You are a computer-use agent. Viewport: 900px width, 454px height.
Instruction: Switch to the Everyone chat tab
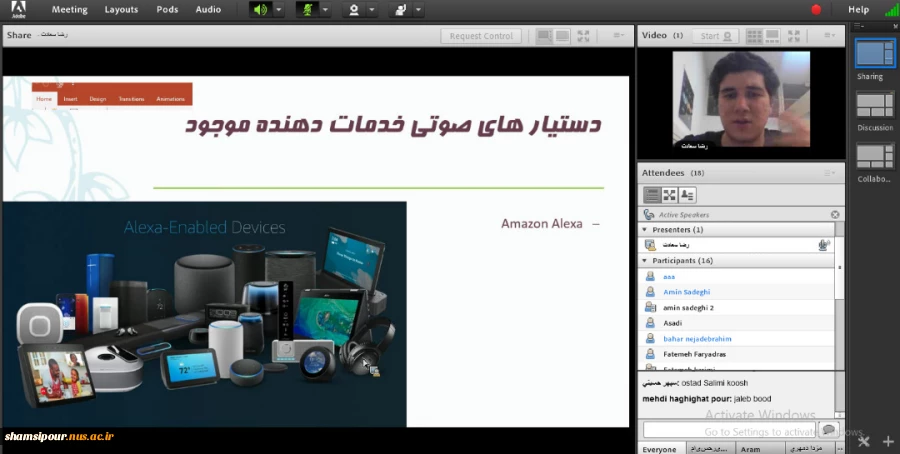click(x=659, y=449)
